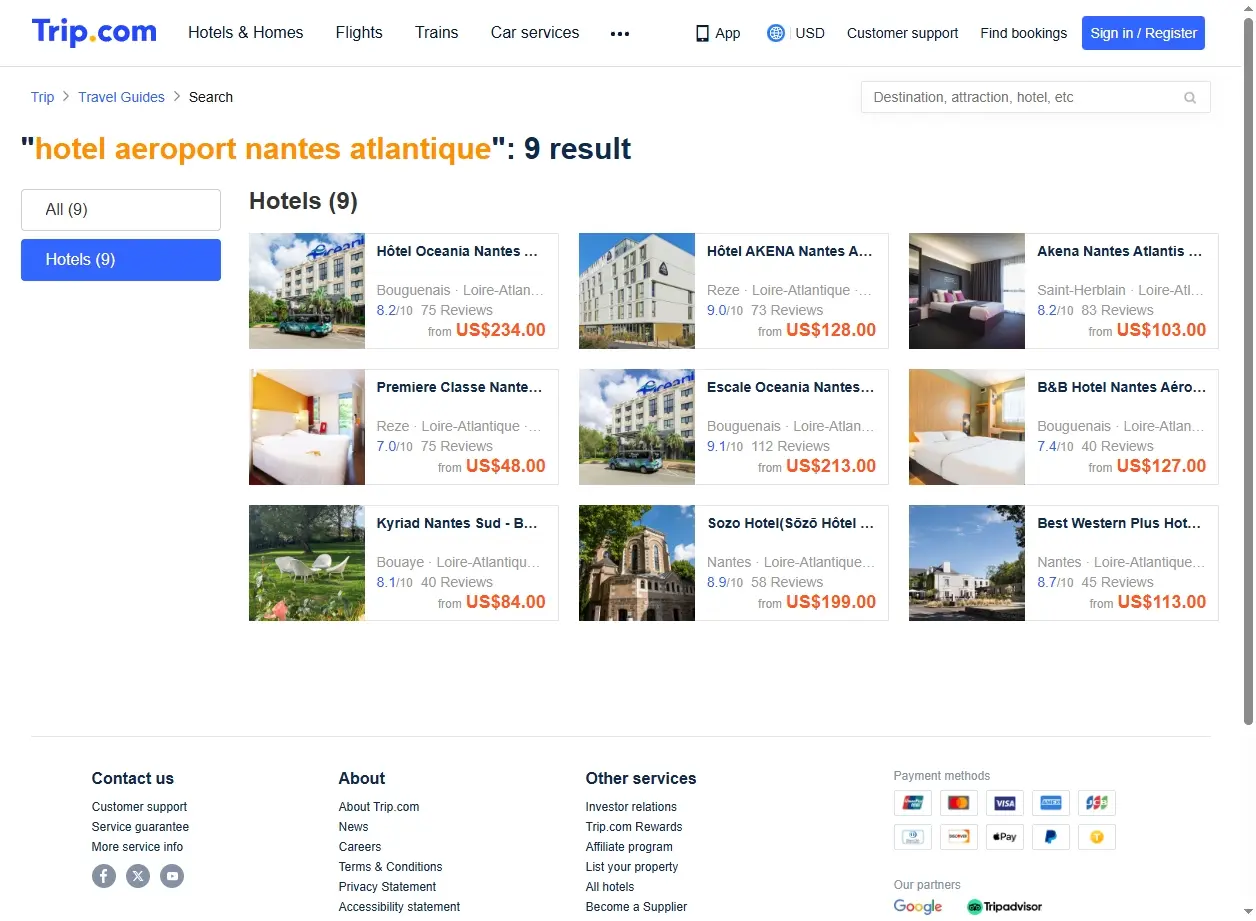Click the globe language icon
Image resolution: width=1256 pixels, height=921 pixels.
pos(775,33)
